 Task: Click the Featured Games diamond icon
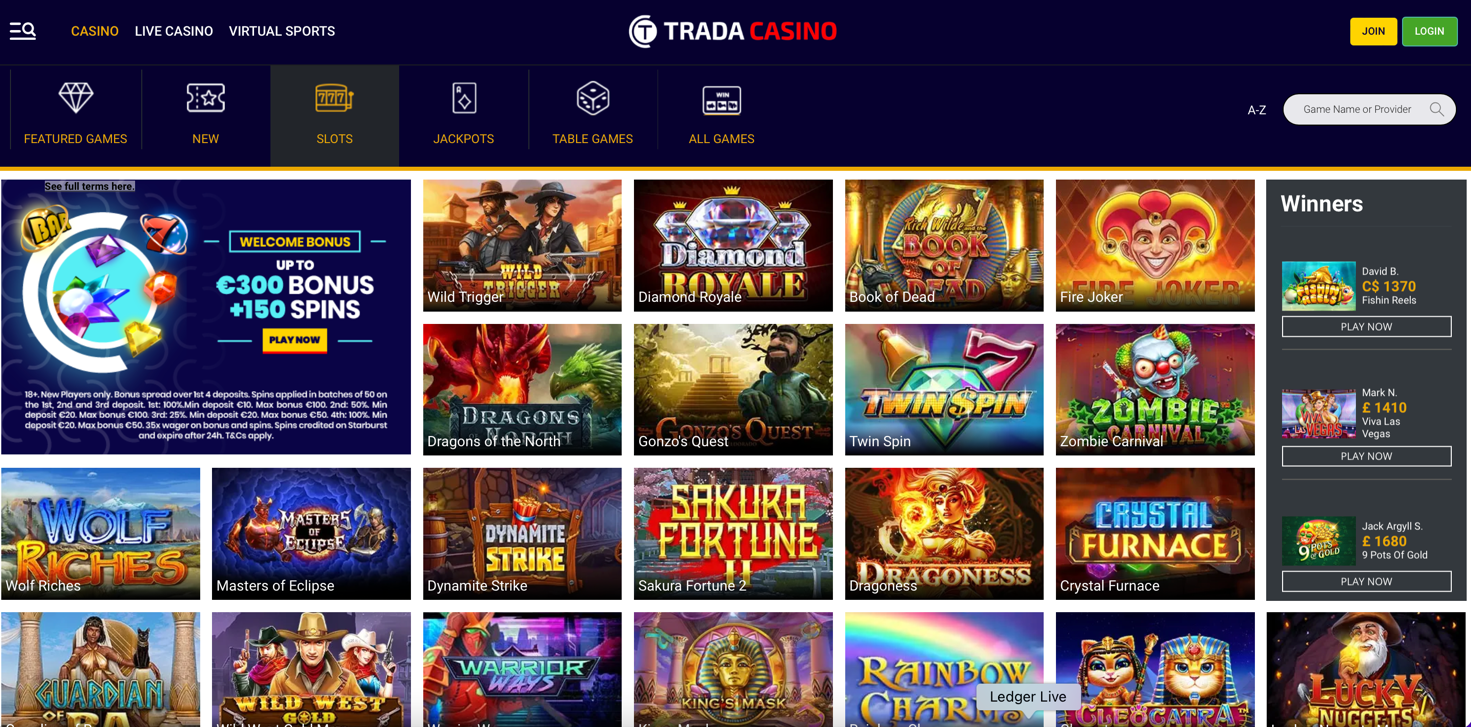coord(76,98)
